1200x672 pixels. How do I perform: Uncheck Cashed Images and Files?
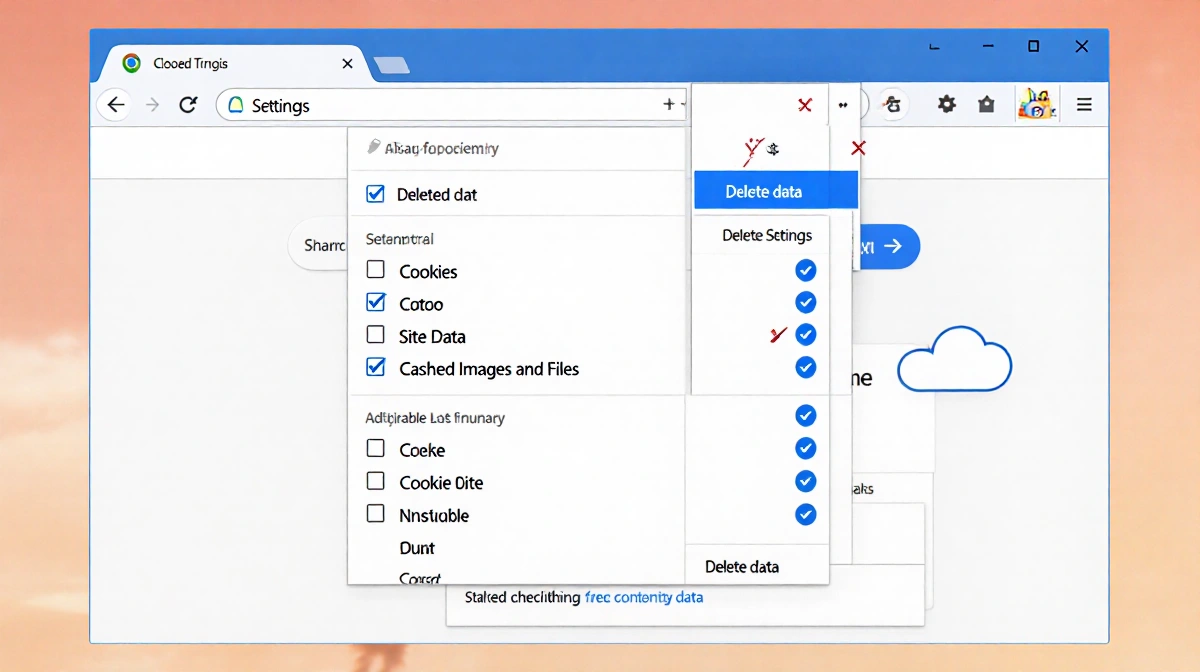click(377, 368)
